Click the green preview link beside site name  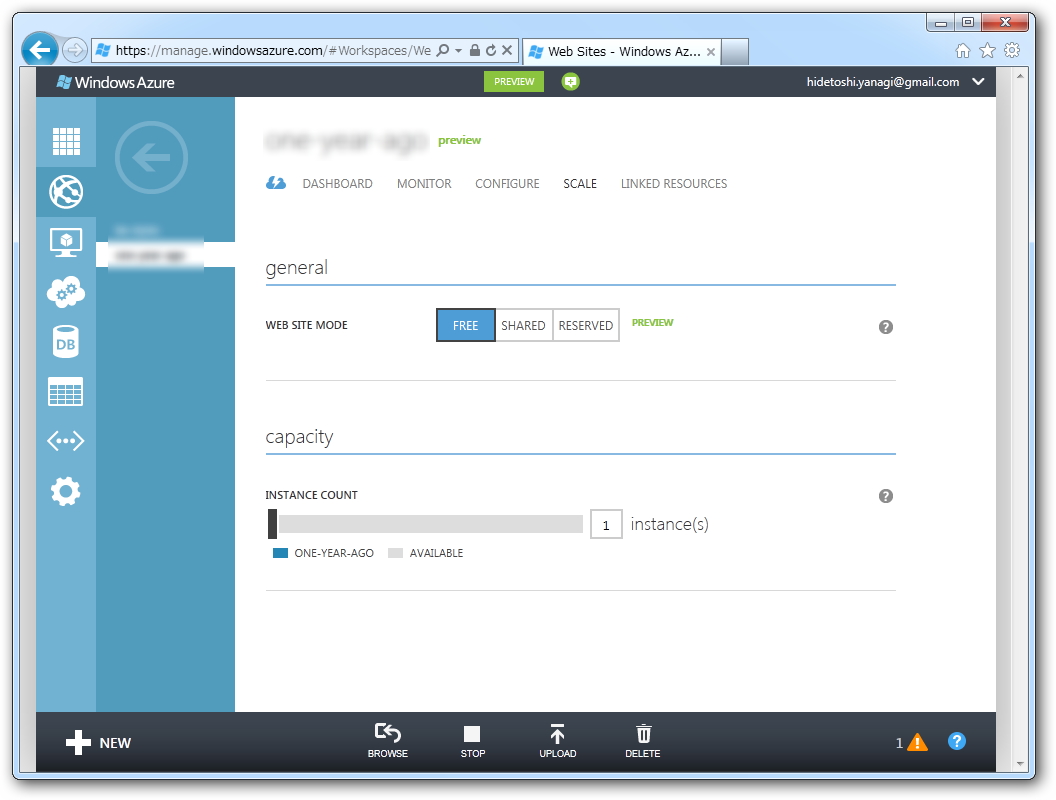pyautogui.click(x=459, y=140)
